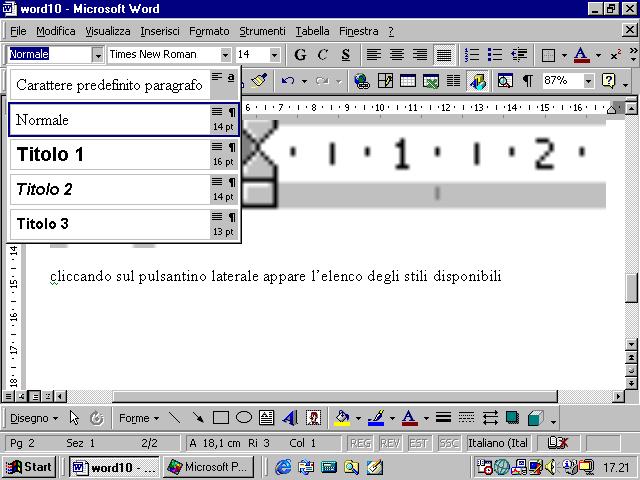Insert an Excel worksheet
The width and height of the screenshot is (640, 480).
(x=431, y=81)
